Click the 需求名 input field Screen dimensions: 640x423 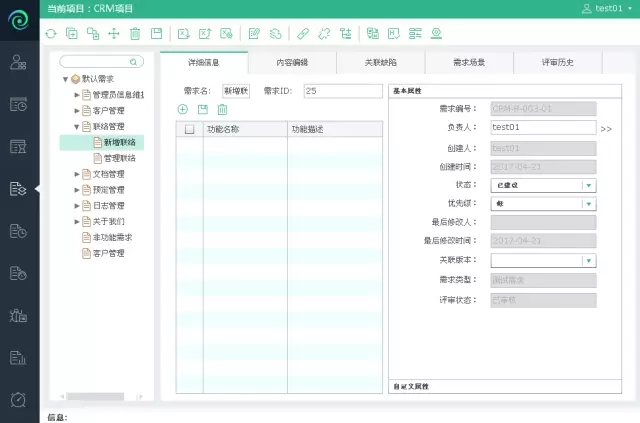coord(236,91)
